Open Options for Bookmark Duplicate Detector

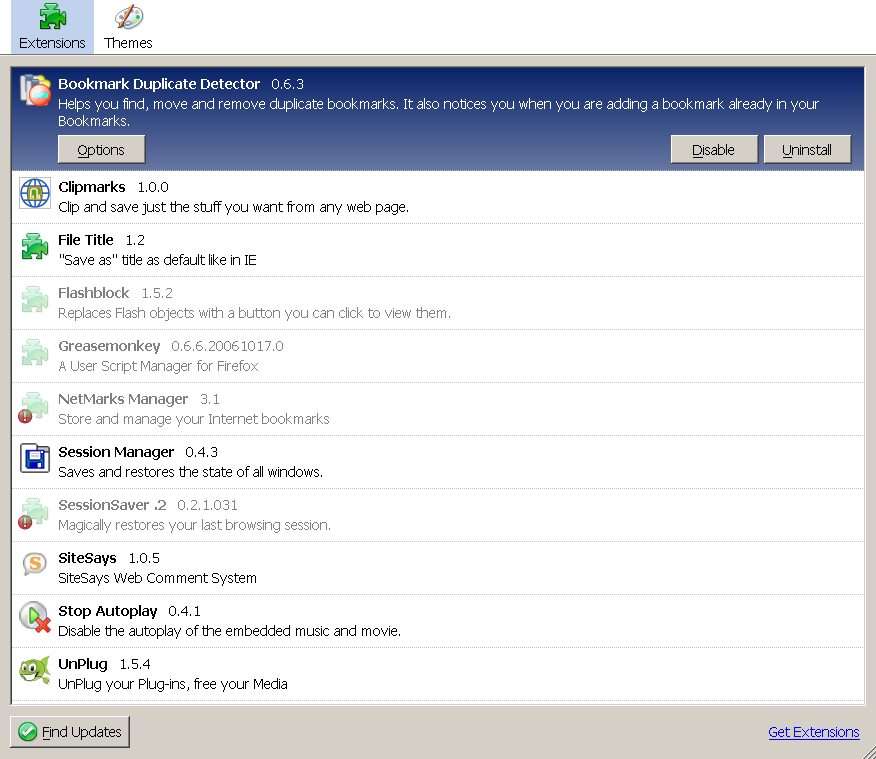(101, 150)
